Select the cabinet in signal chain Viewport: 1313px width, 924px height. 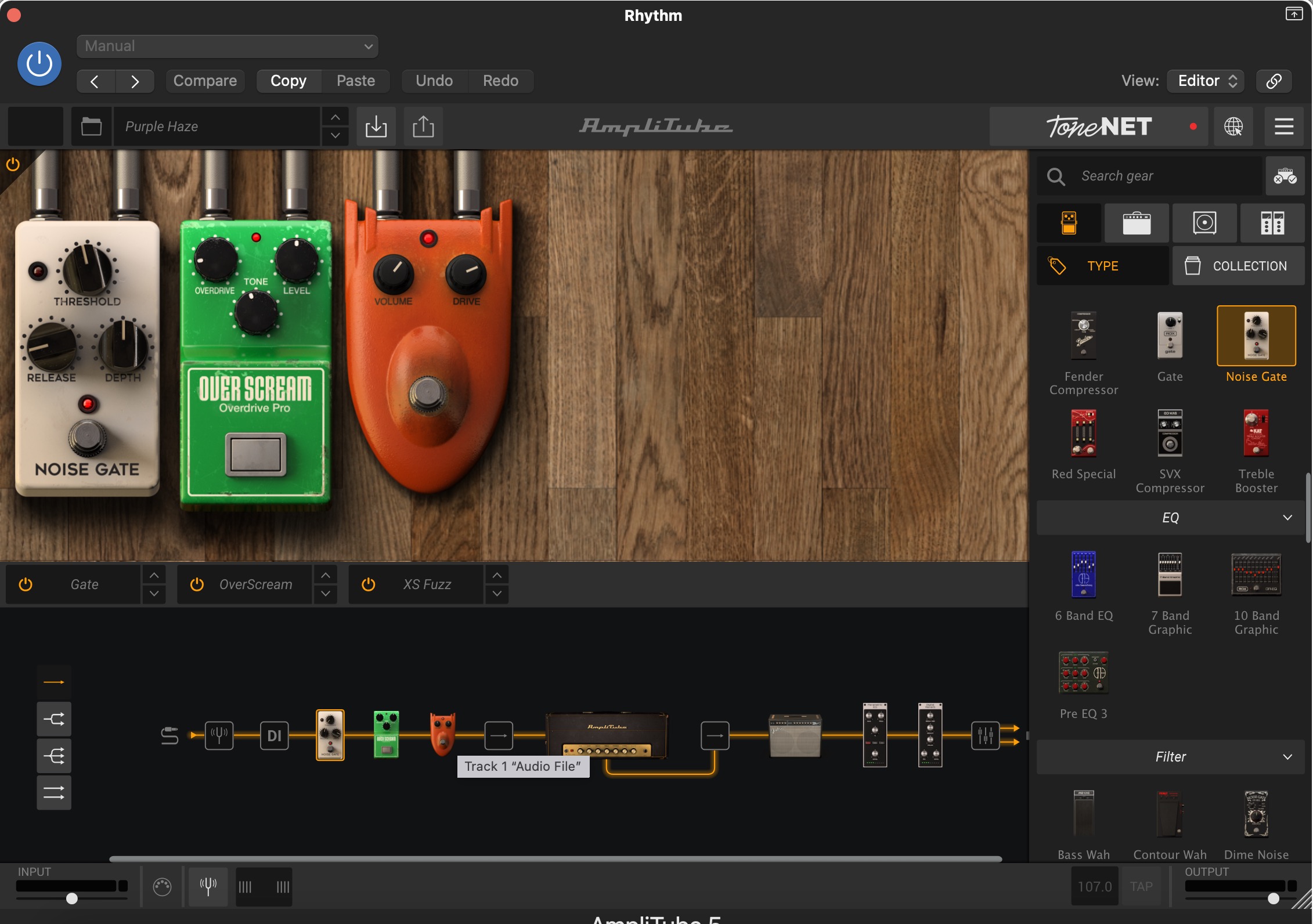click(x=795, y=736)
